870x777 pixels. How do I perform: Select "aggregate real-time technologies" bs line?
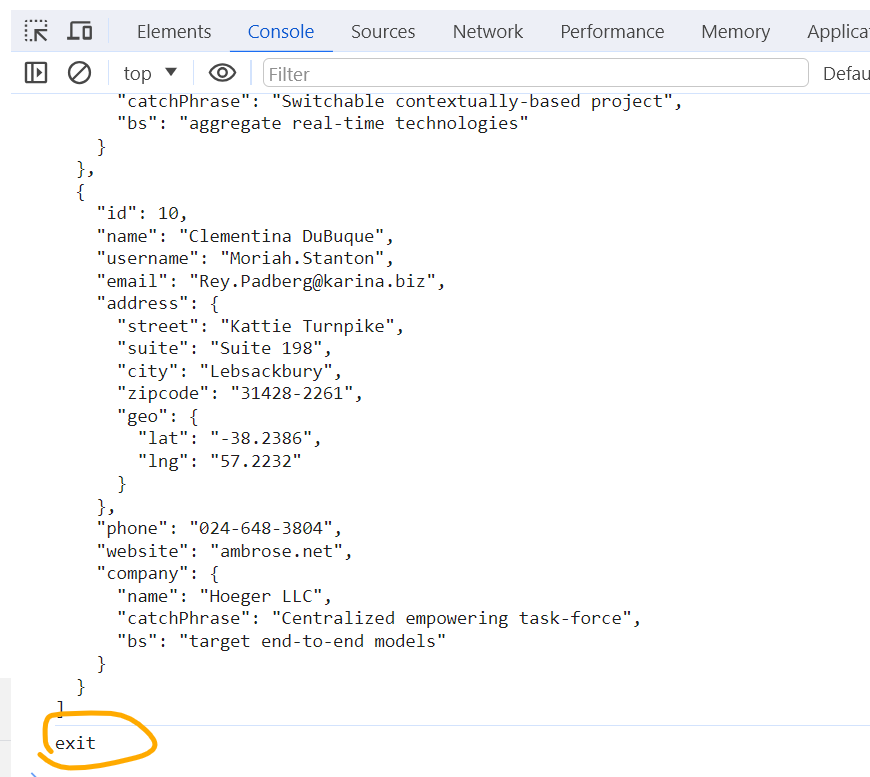coord(322,123)
